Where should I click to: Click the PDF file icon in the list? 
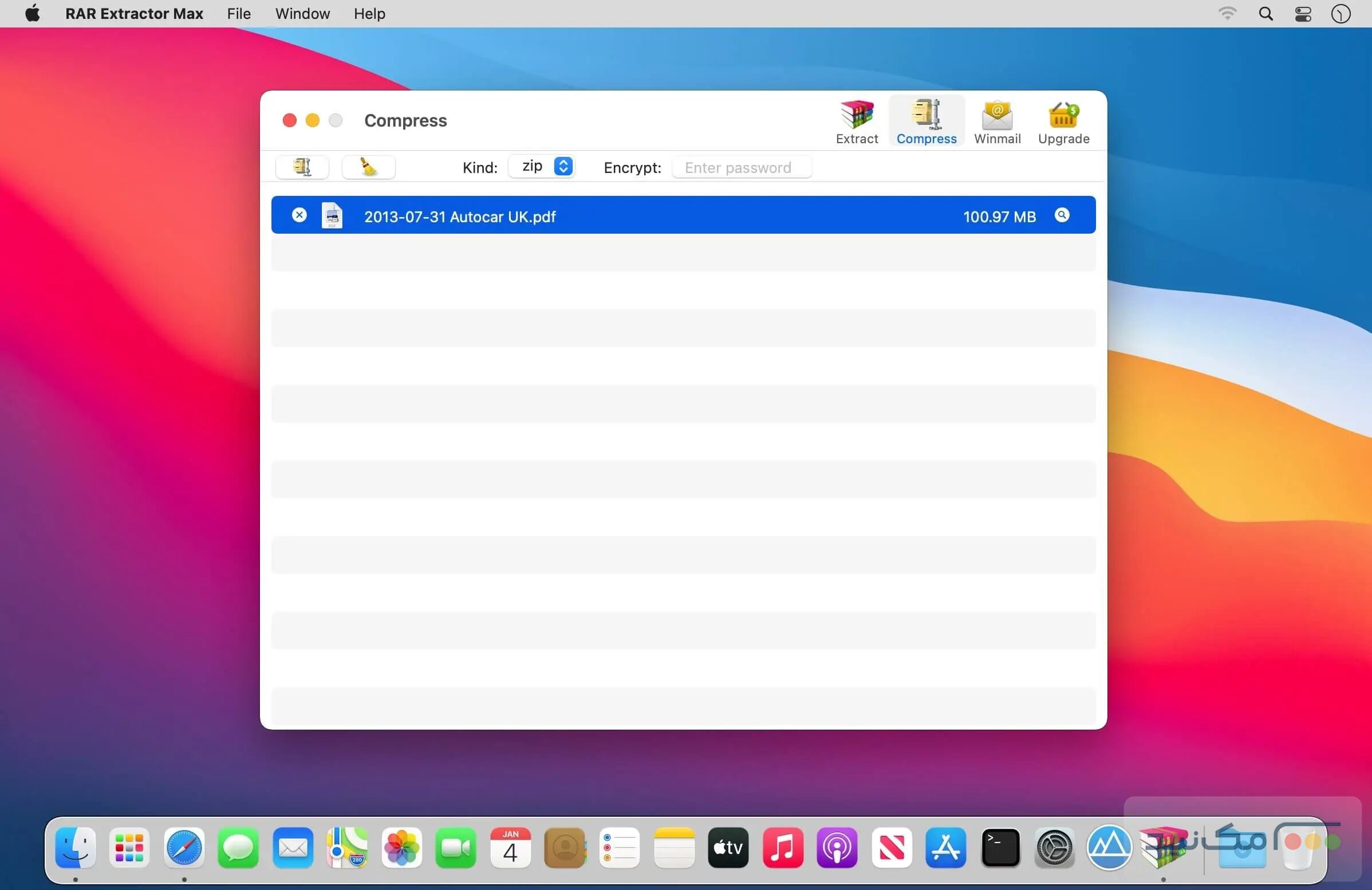332,215
